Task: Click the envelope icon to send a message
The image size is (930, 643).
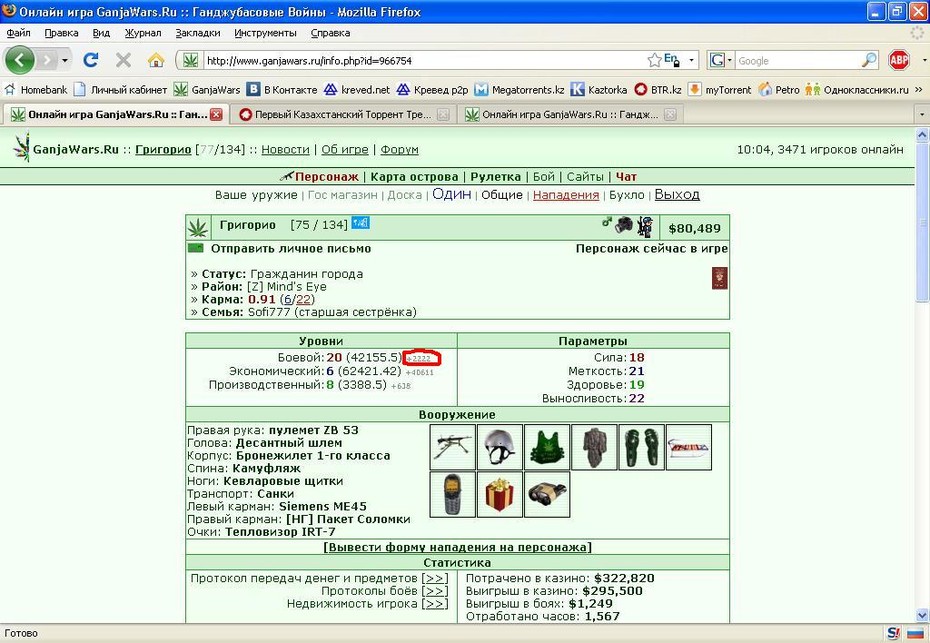Action: [x=195, y=248]
